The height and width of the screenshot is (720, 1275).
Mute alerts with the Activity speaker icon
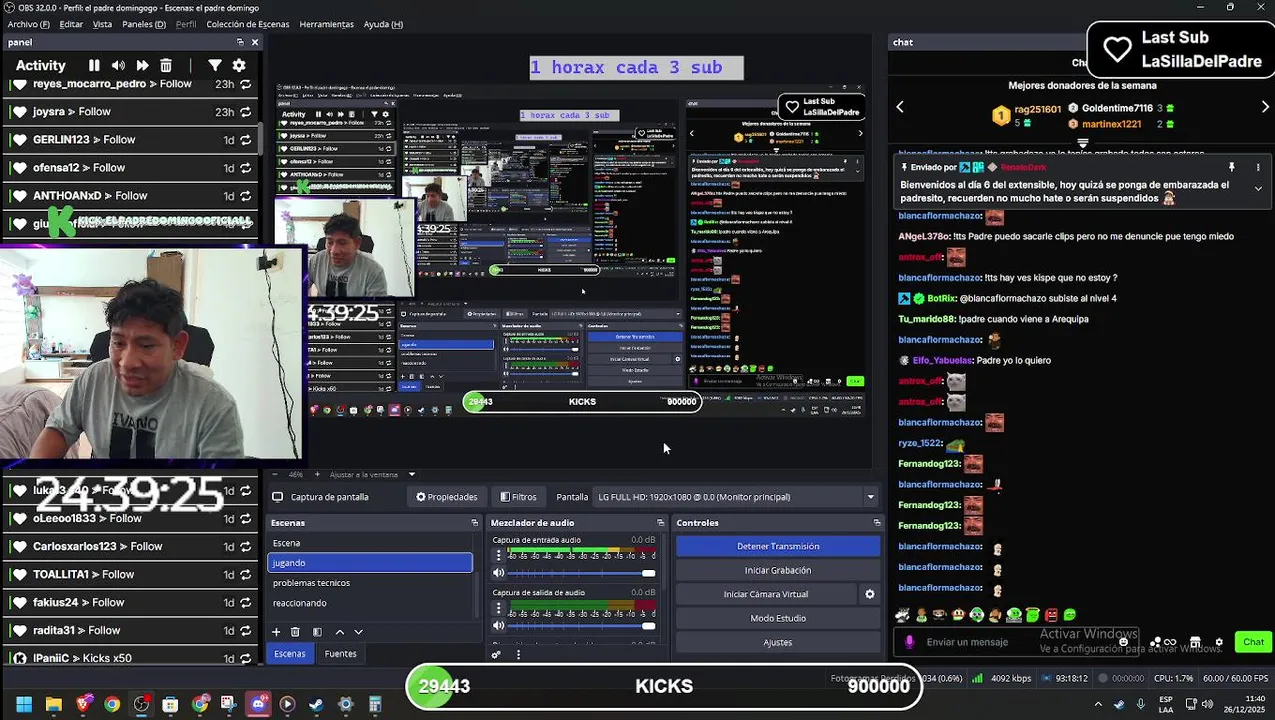tap(118, 65)
